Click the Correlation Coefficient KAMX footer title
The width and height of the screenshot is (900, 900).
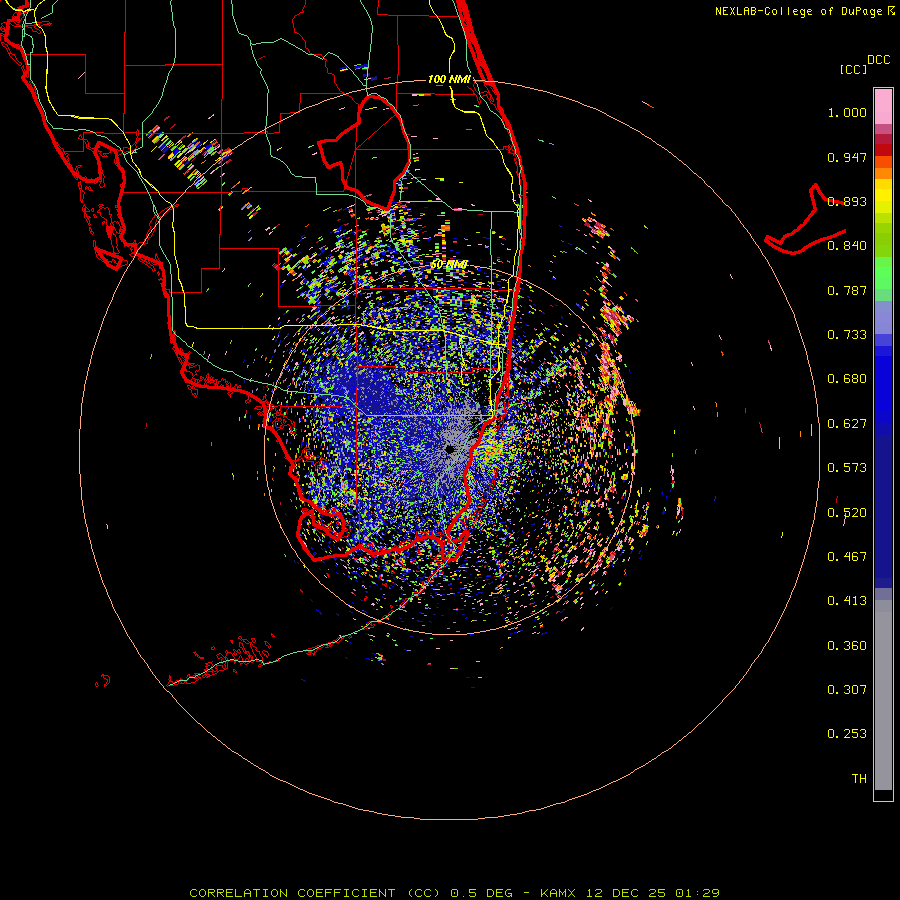454,893
